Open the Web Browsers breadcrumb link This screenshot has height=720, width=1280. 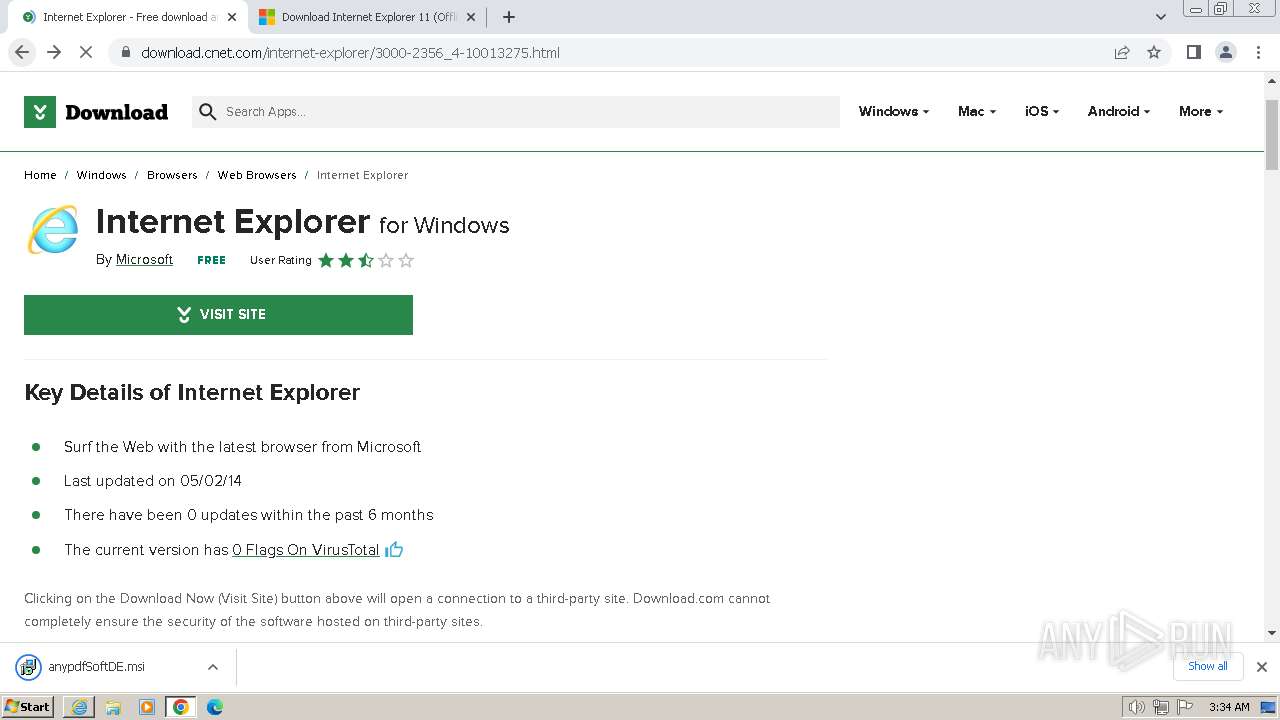[x=257, y=175]
